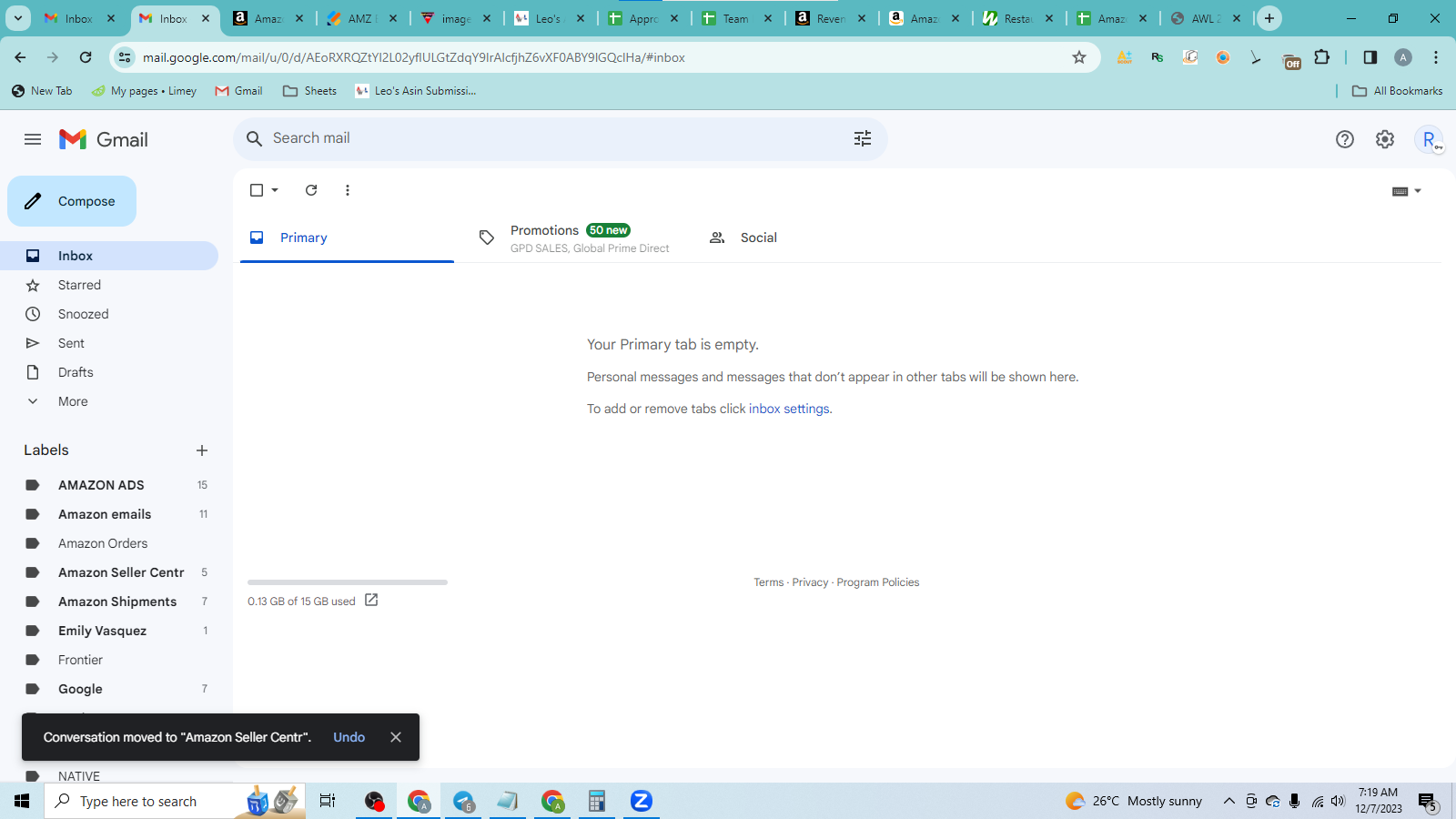Open the Inbox folder

(x=109, y=256)
